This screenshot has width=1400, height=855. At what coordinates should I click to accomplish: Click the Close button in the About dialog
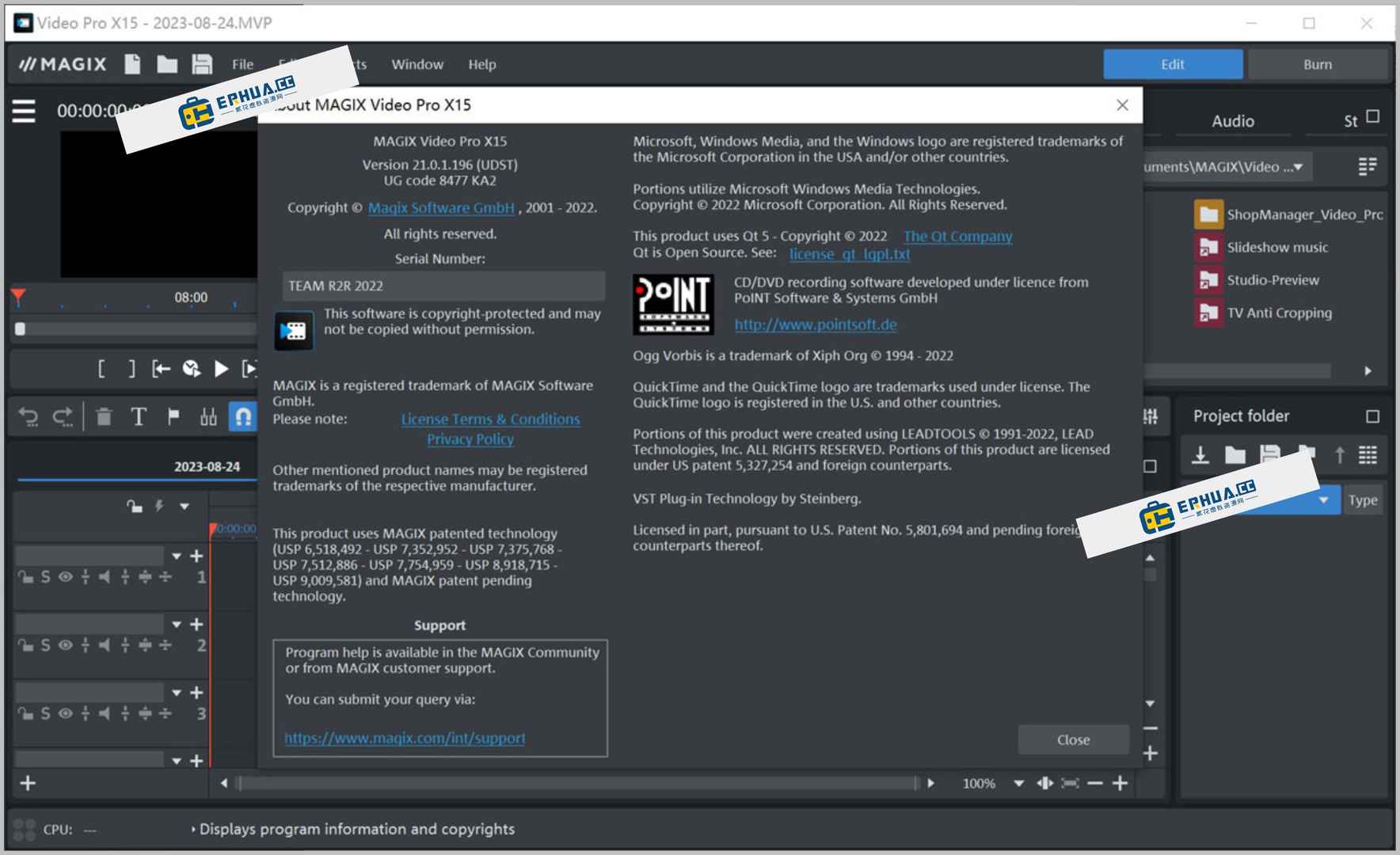coord(1073,739)
